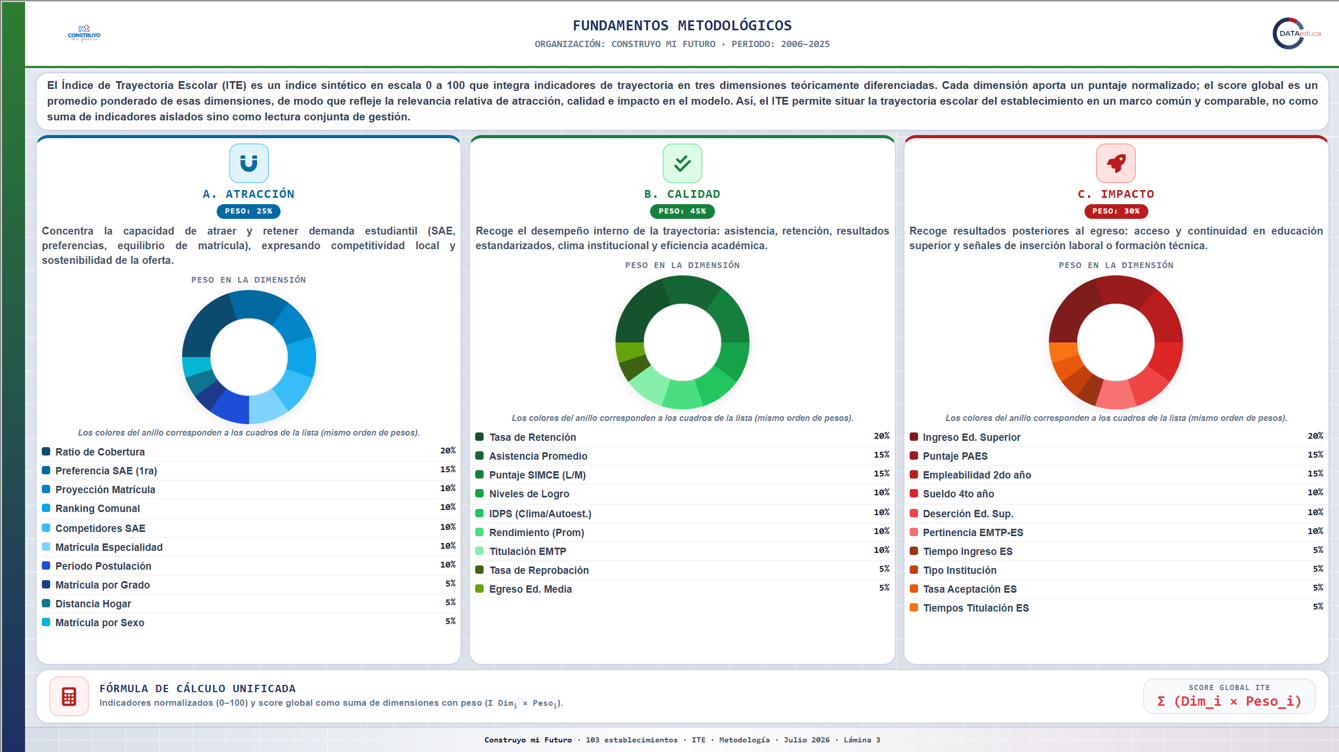Click the PESO: 45% badge
The height and width of the screenshot is (752, 1339).
coord(682,211)
